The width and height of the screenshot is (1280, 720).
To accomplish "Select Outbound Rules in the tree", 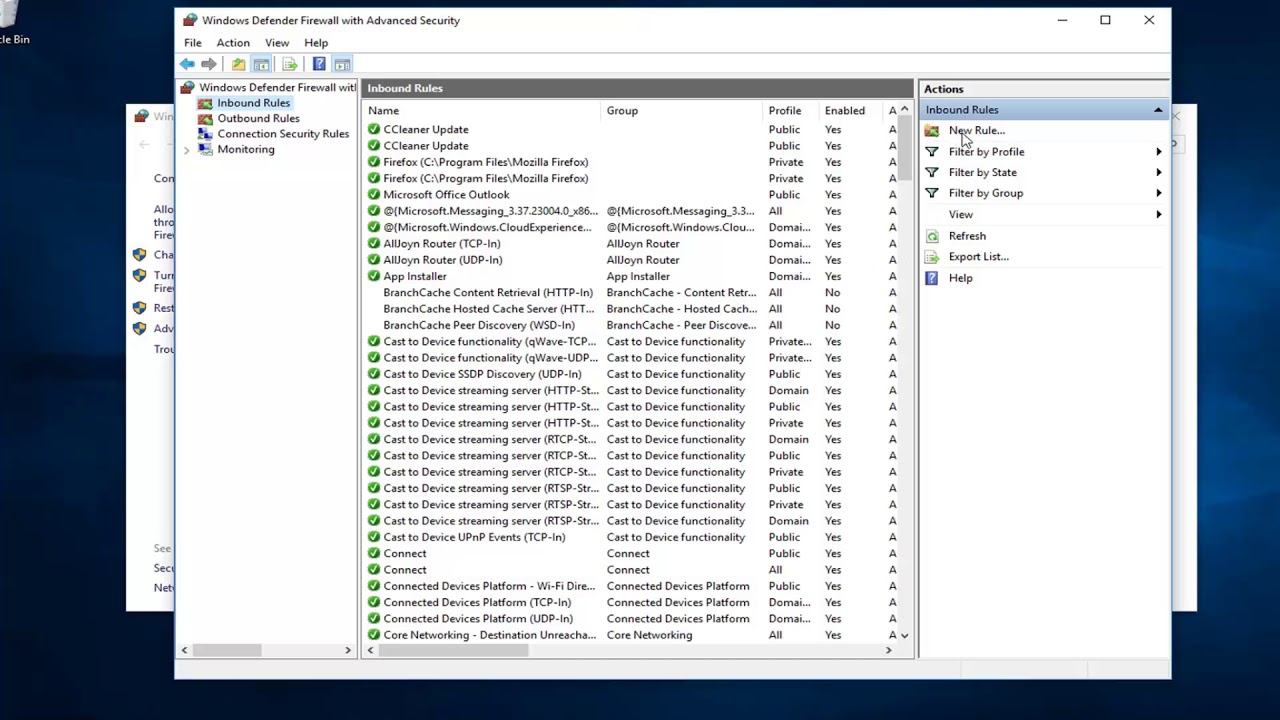I will (x=259, y=118).
